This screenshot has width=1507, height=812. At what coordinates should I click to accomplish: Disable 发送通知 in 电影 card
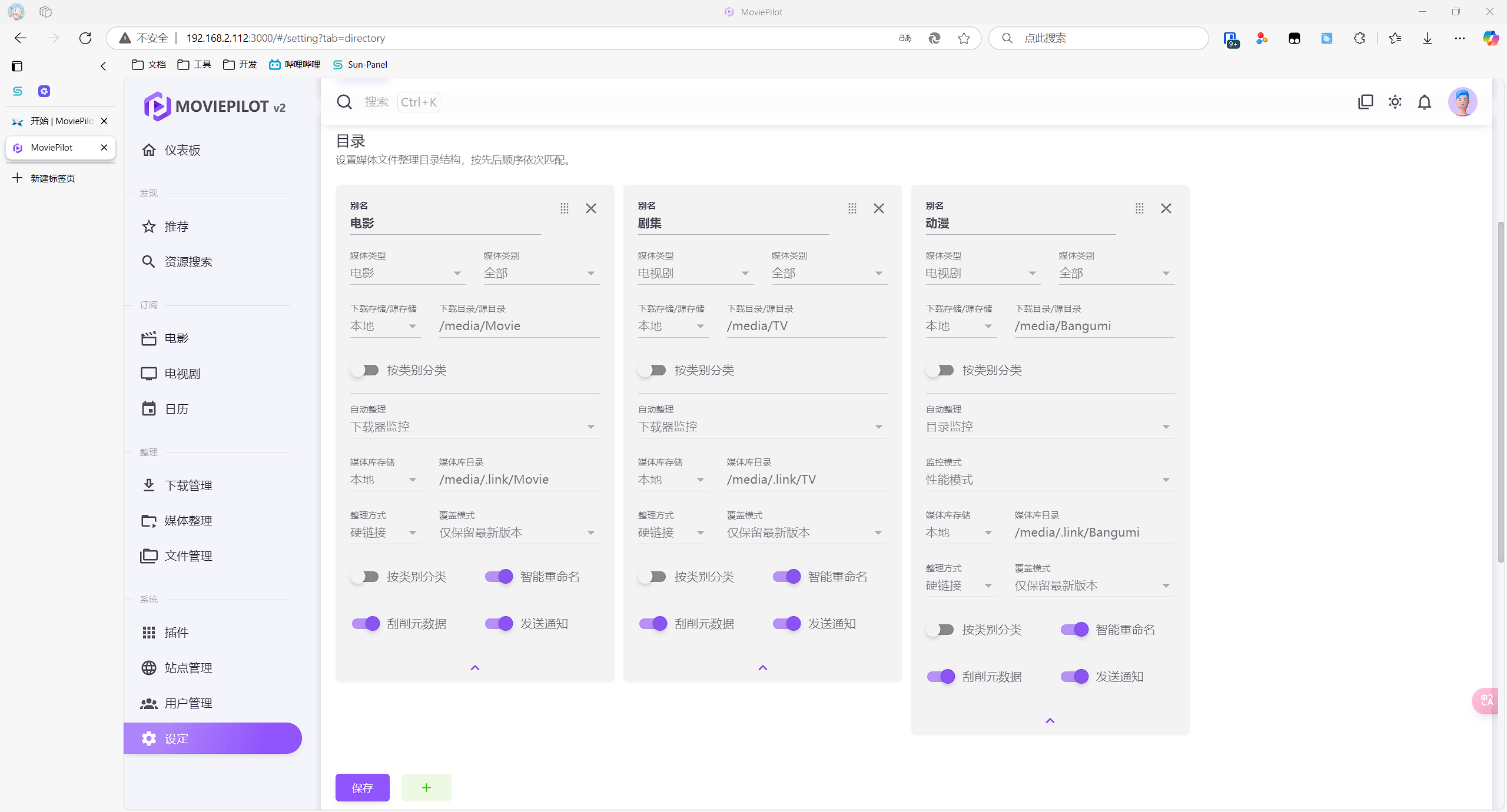pos(499,624)
